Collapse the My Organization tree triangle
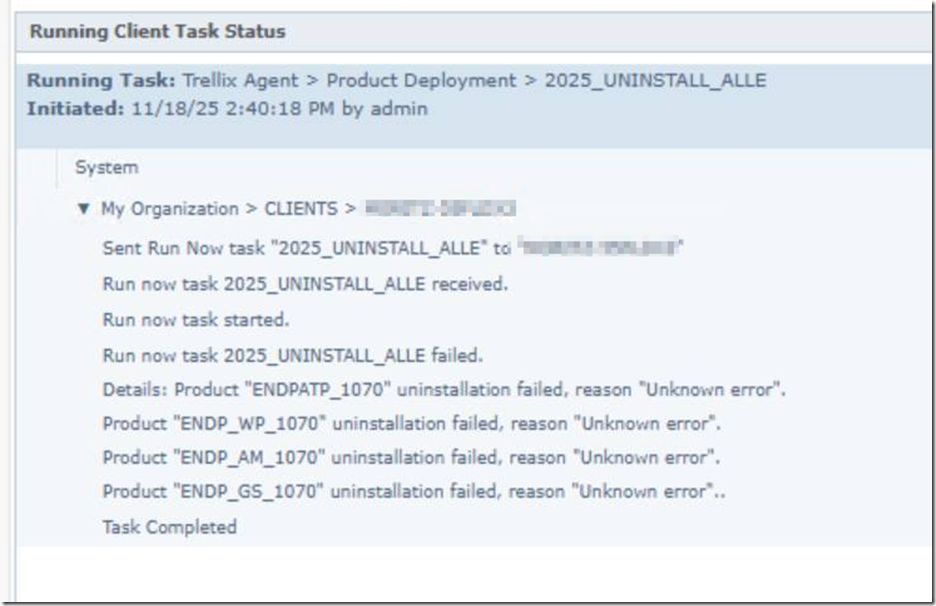936x606 pixels. point(84,210)
